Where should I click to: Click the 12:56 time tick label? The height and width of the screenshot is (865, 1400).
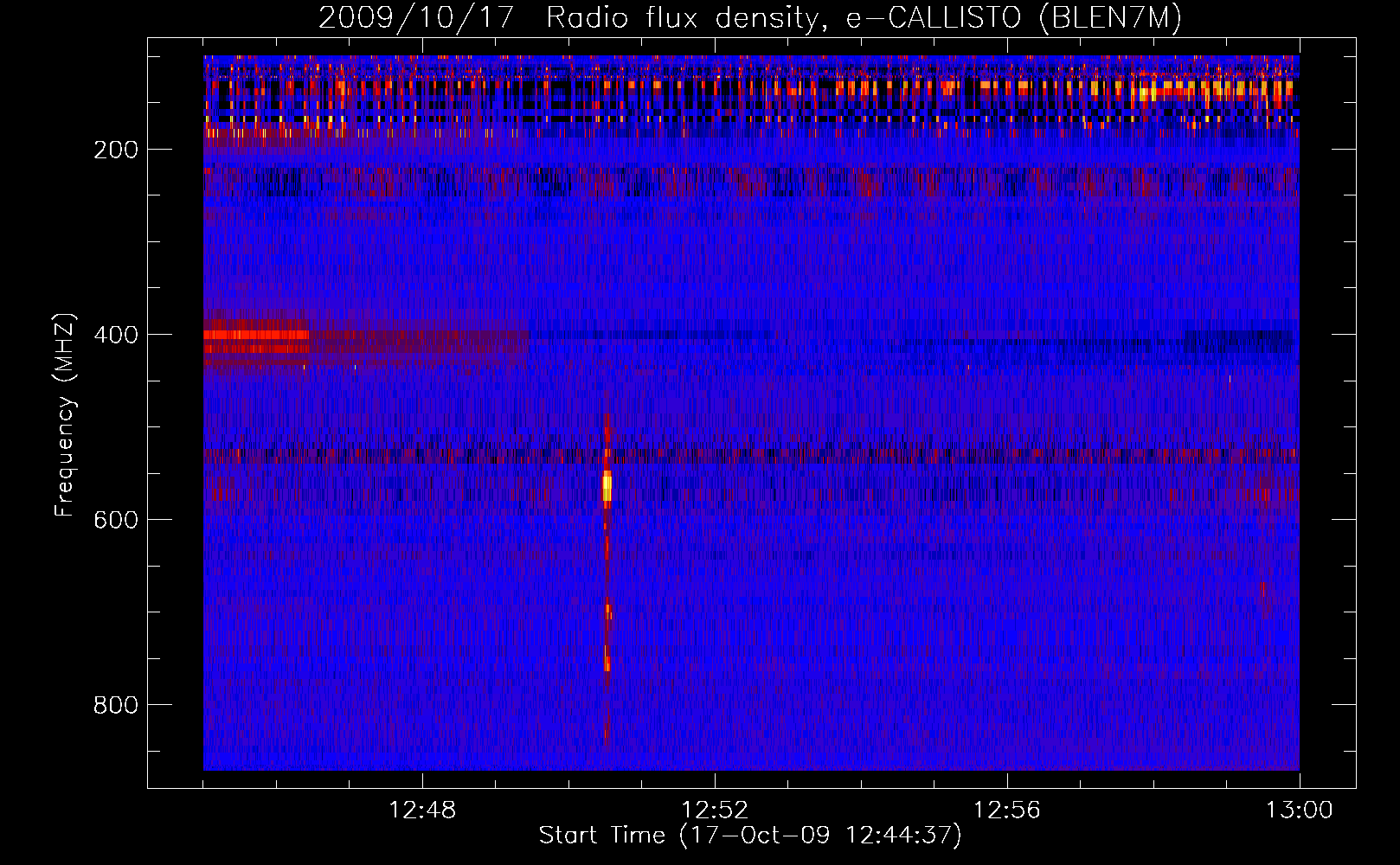1007,811
